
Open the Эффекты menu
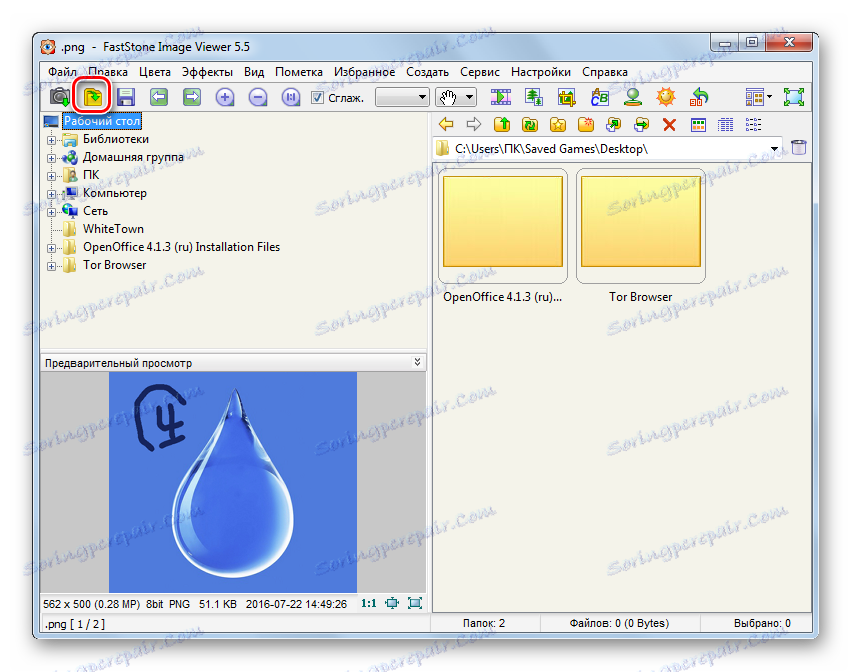pos(207,72)
